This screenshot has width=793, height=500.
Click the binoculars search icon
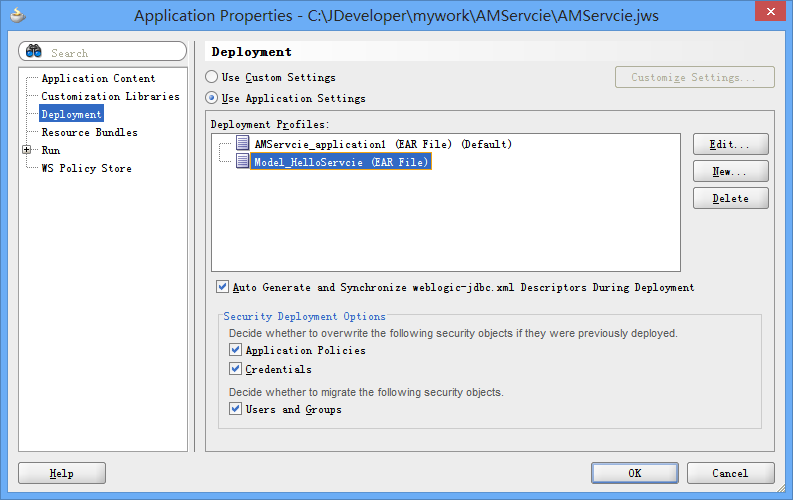pyautogui.click(x=33, y=51)
